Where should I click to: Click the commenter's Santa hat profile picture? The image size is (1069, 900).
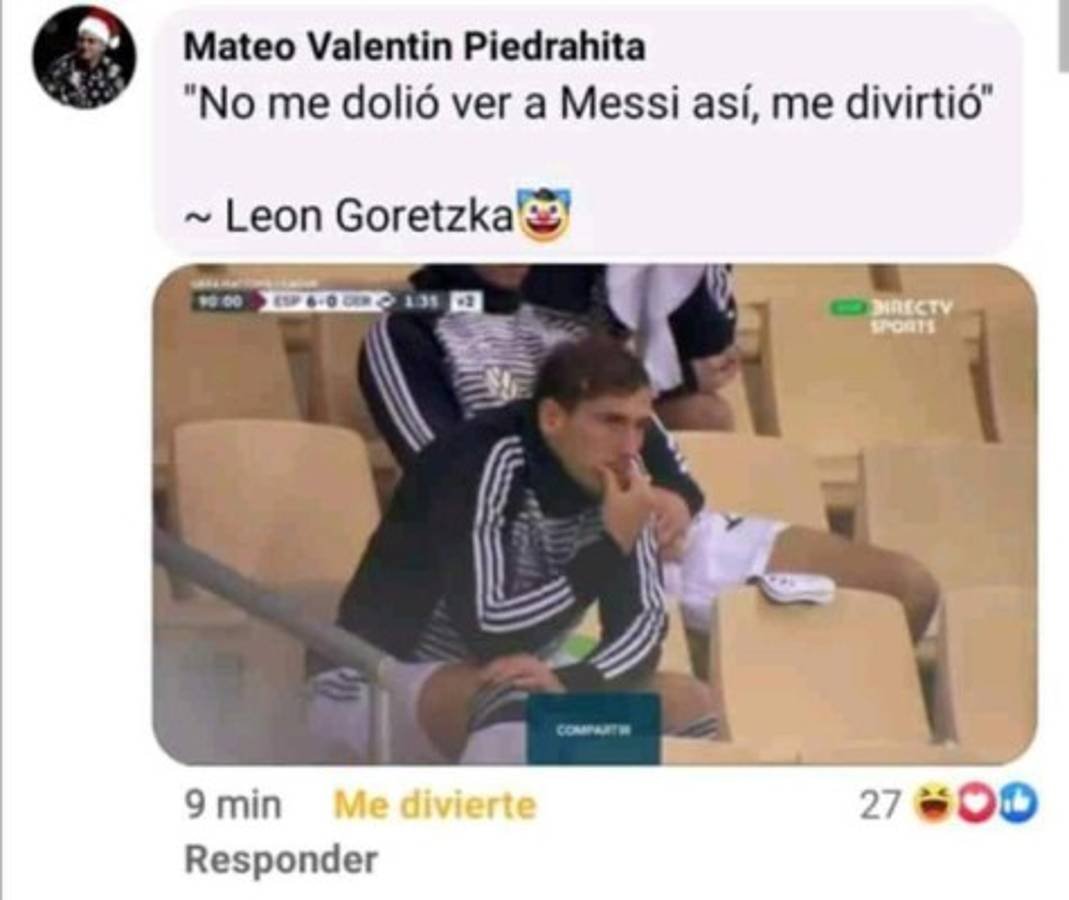(83, 57)
